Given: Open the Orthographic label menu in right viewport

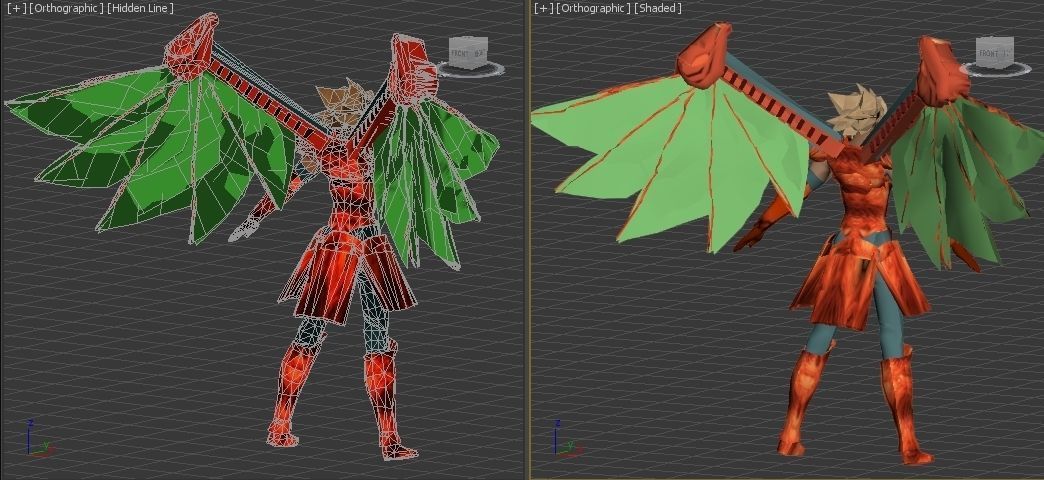Looking at the screenshot, I should (x=593, y=9).
